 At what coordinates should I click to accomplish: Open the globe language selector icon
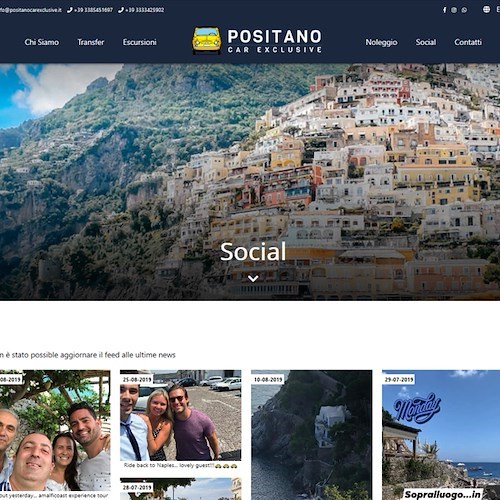(487, 9)
